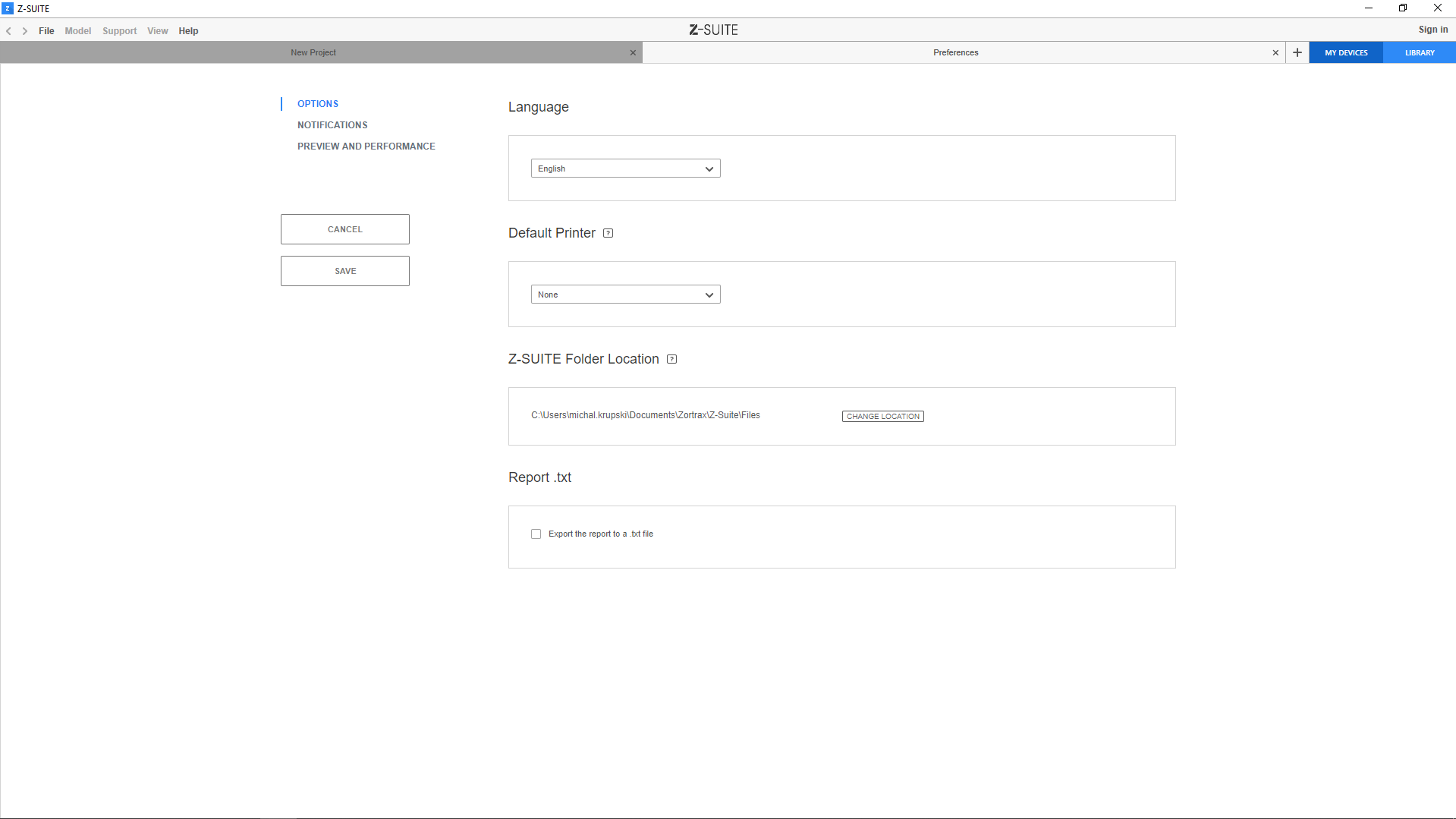The height and width of the screenshot is (819, 1456).
Task: Open the File menu
Action: tap(46, 31)
